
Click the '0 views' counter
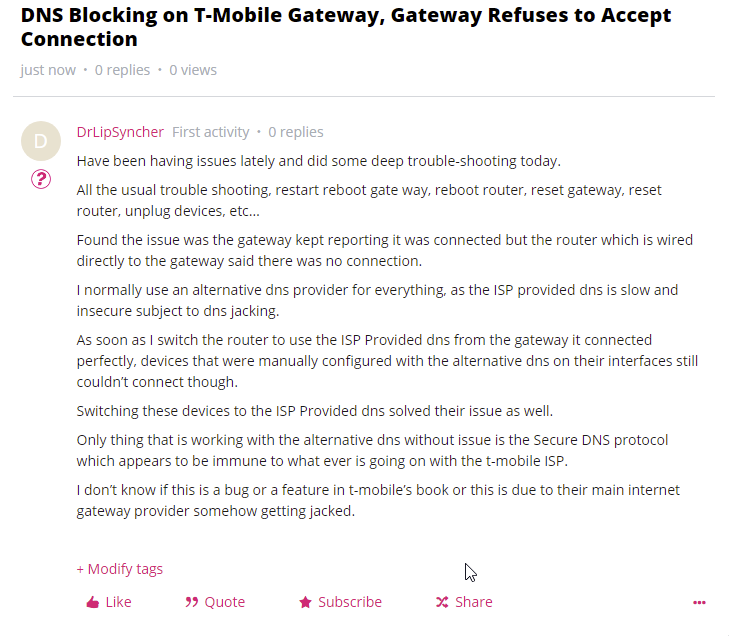[x=193, y=70]
